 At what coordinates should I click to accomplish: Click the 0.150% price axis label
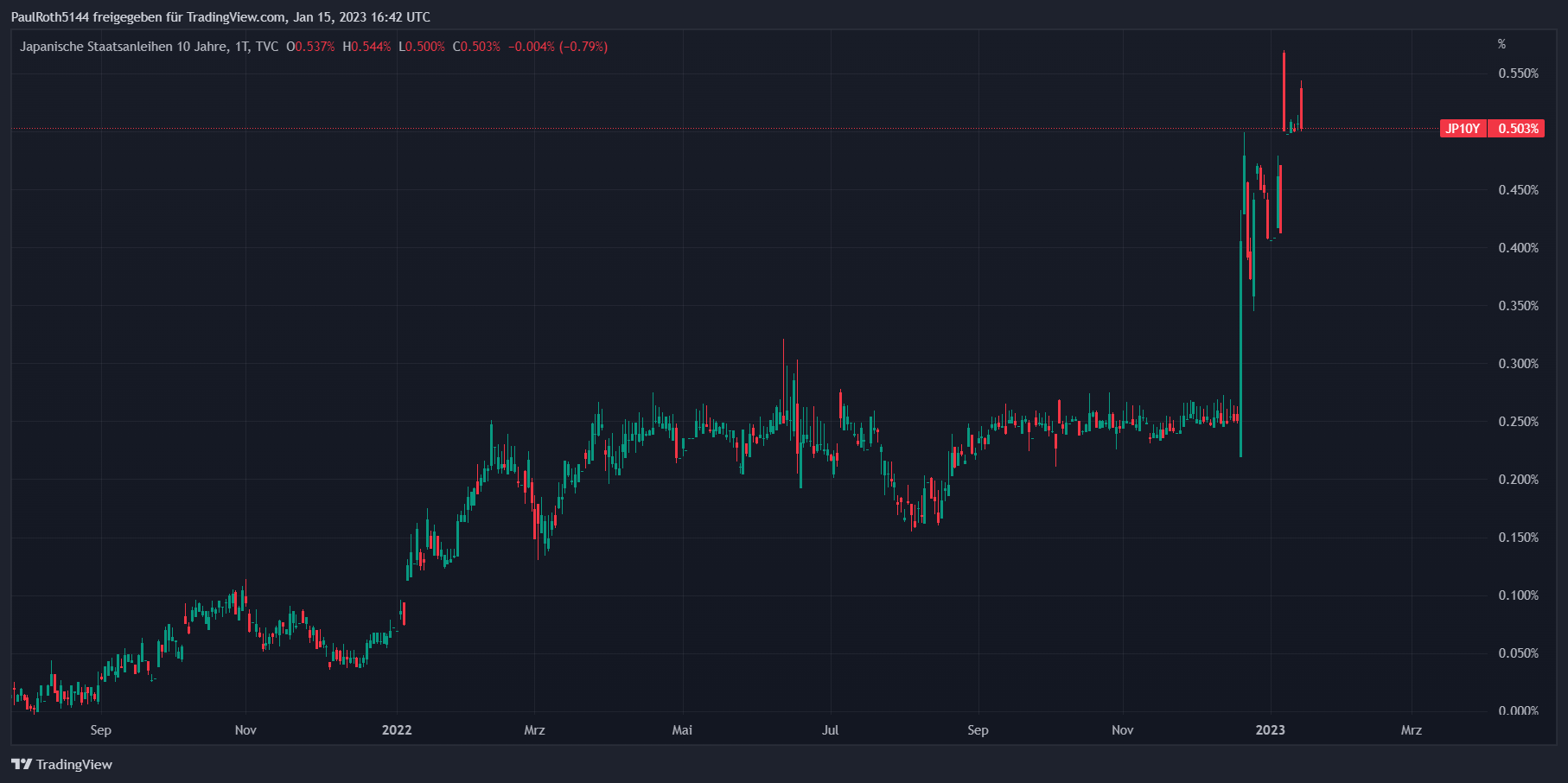coord(1518,538)
